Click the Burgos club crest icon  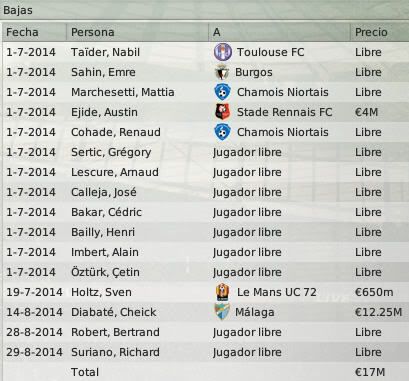[x=221, y=72]
